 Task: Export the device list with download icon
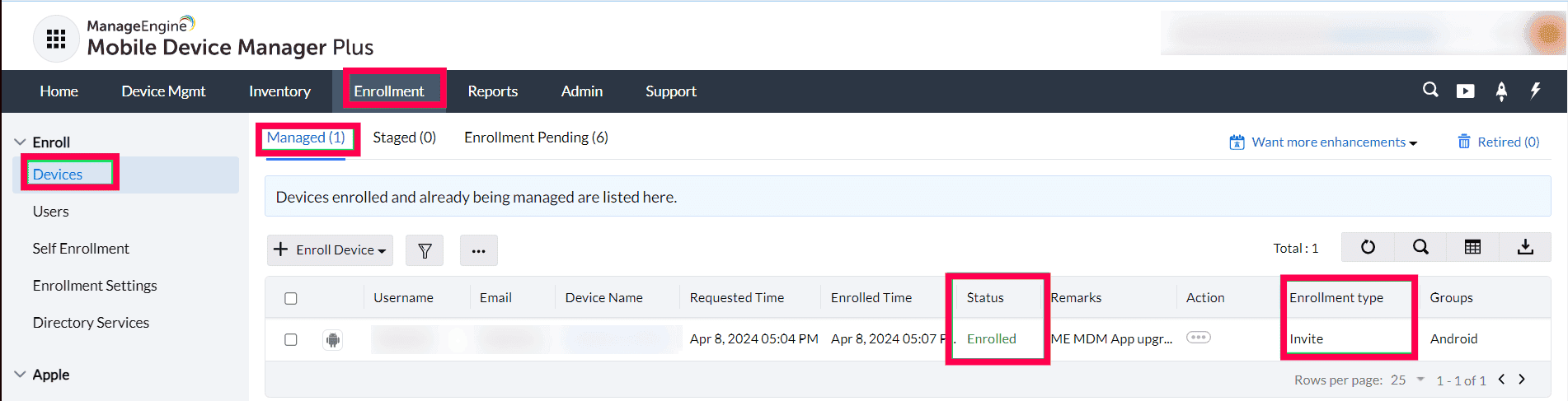tap(1525, 247)
